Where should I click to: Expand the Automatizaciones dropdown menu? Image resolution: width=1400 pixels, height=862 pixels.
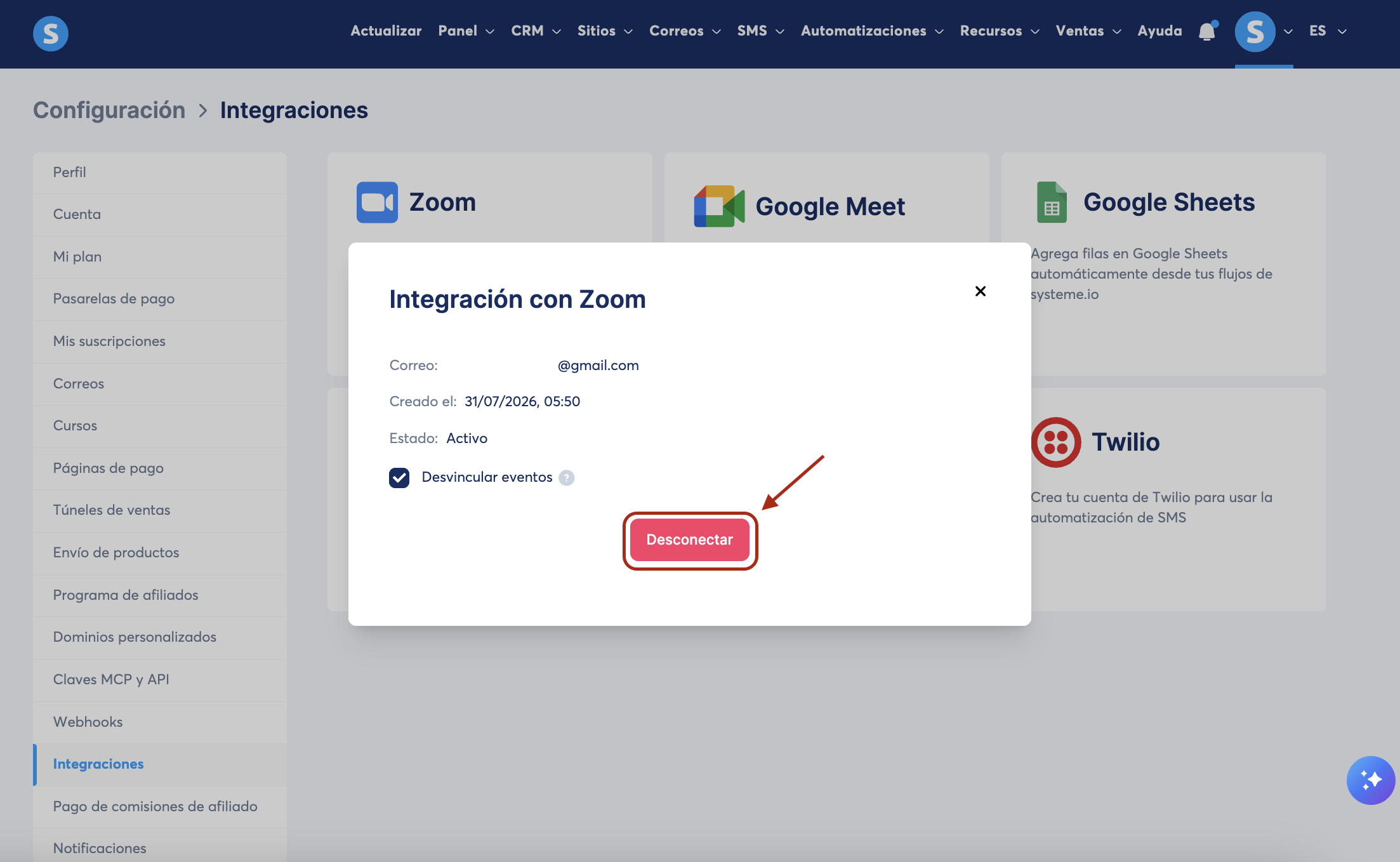[x=873, y=31]
